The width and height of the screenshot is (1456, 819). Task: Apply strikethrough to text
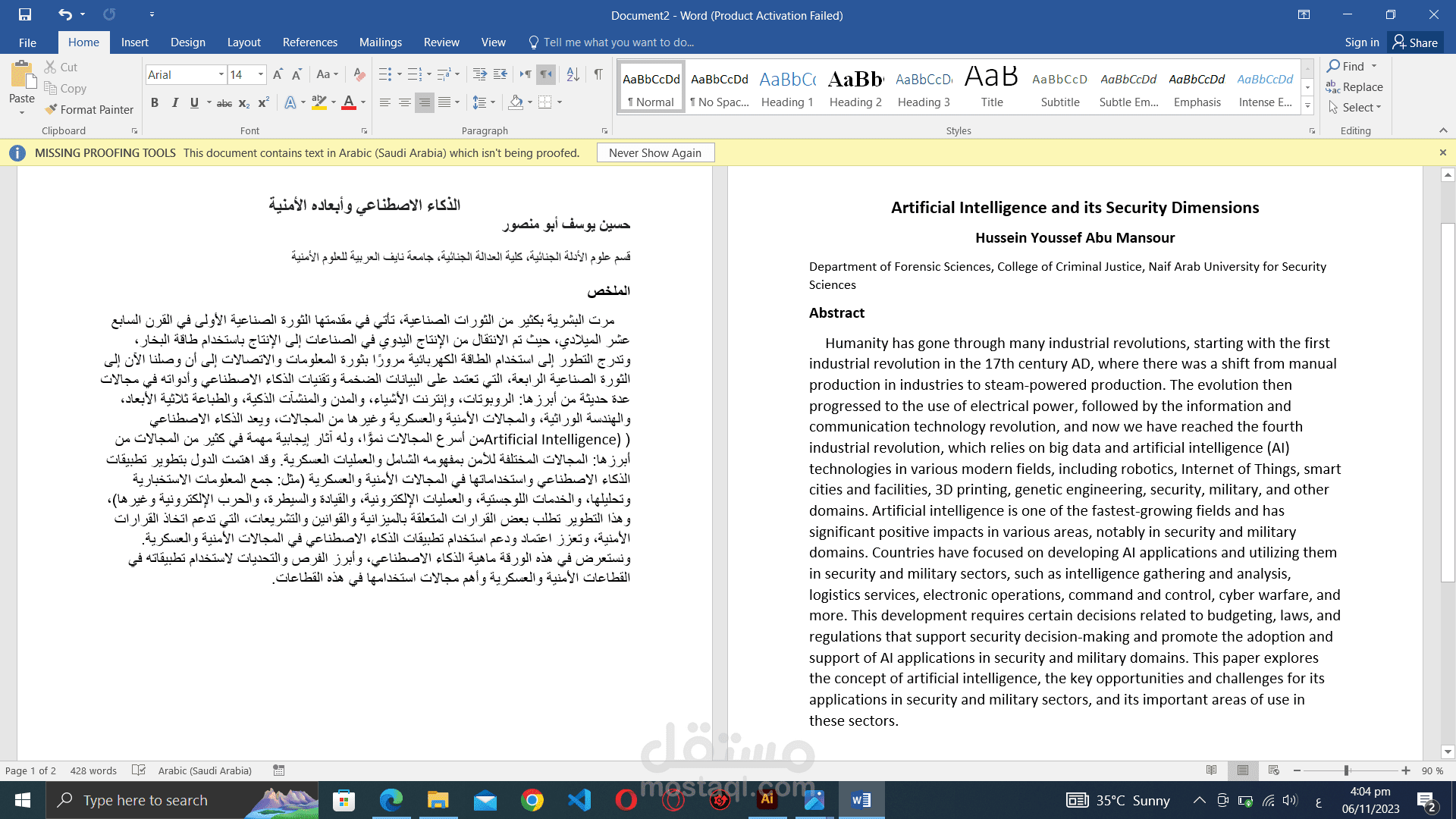tap(224, 102)
